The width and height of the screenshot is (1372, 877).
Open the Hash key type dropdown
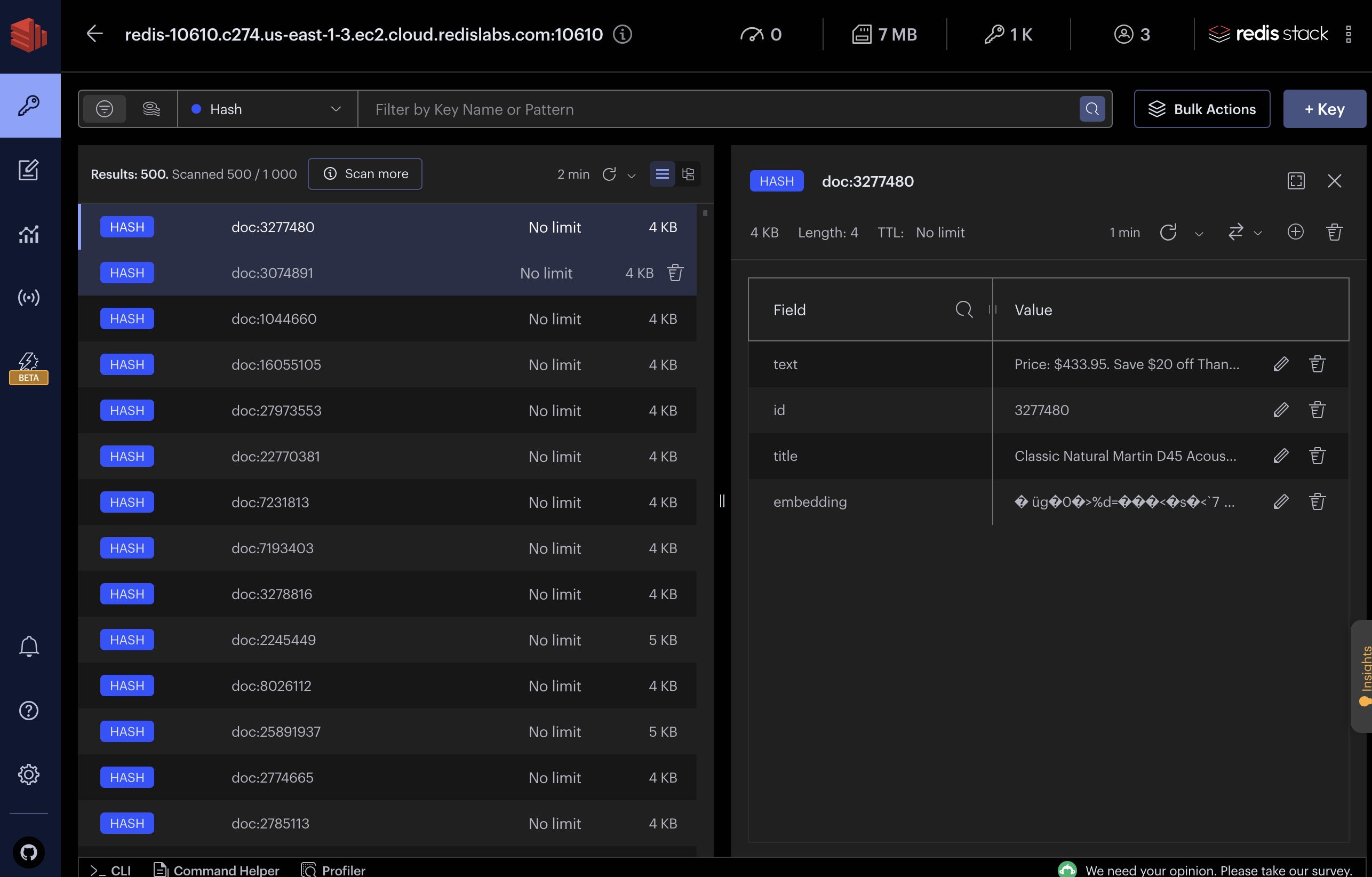(x=267, y=109)
